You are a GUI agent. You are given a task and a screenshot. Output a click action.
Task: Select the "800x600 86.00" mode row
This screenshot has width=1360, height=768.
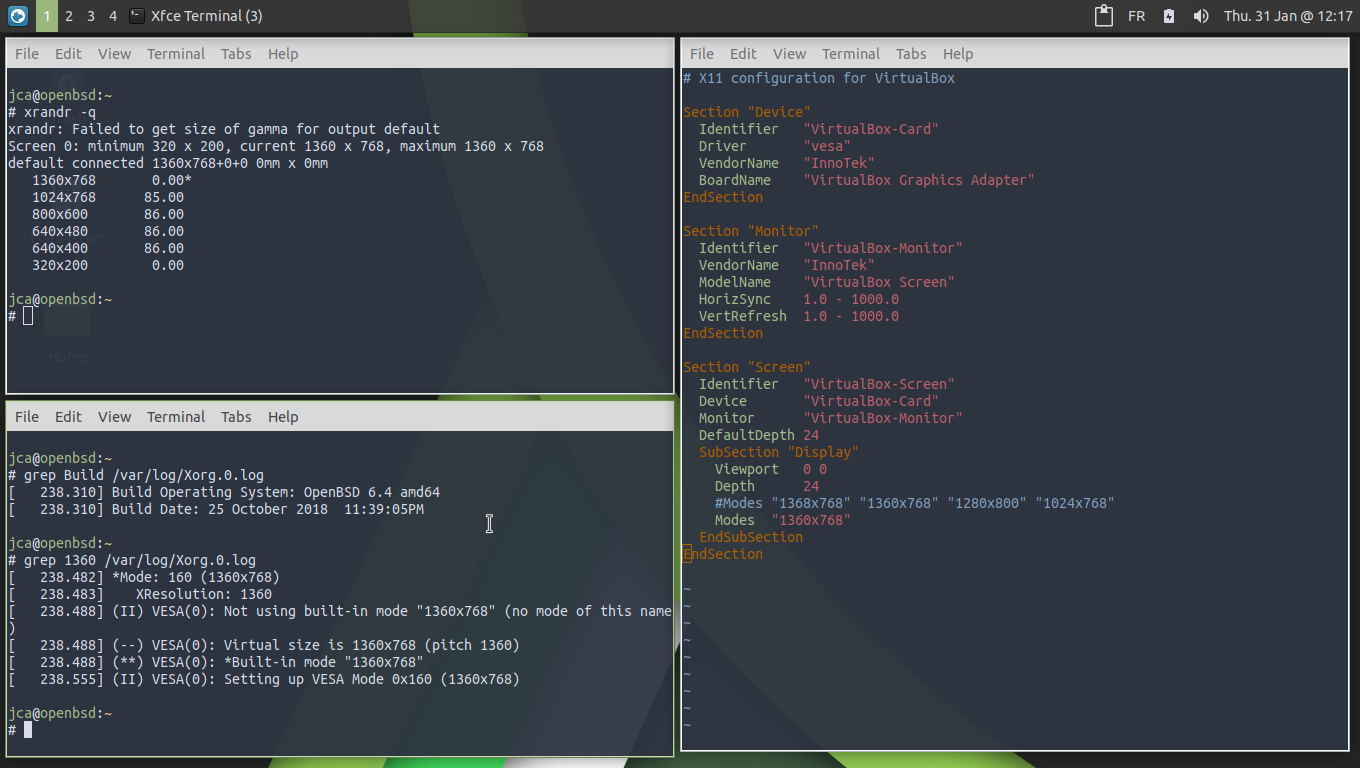coord(108,214)
